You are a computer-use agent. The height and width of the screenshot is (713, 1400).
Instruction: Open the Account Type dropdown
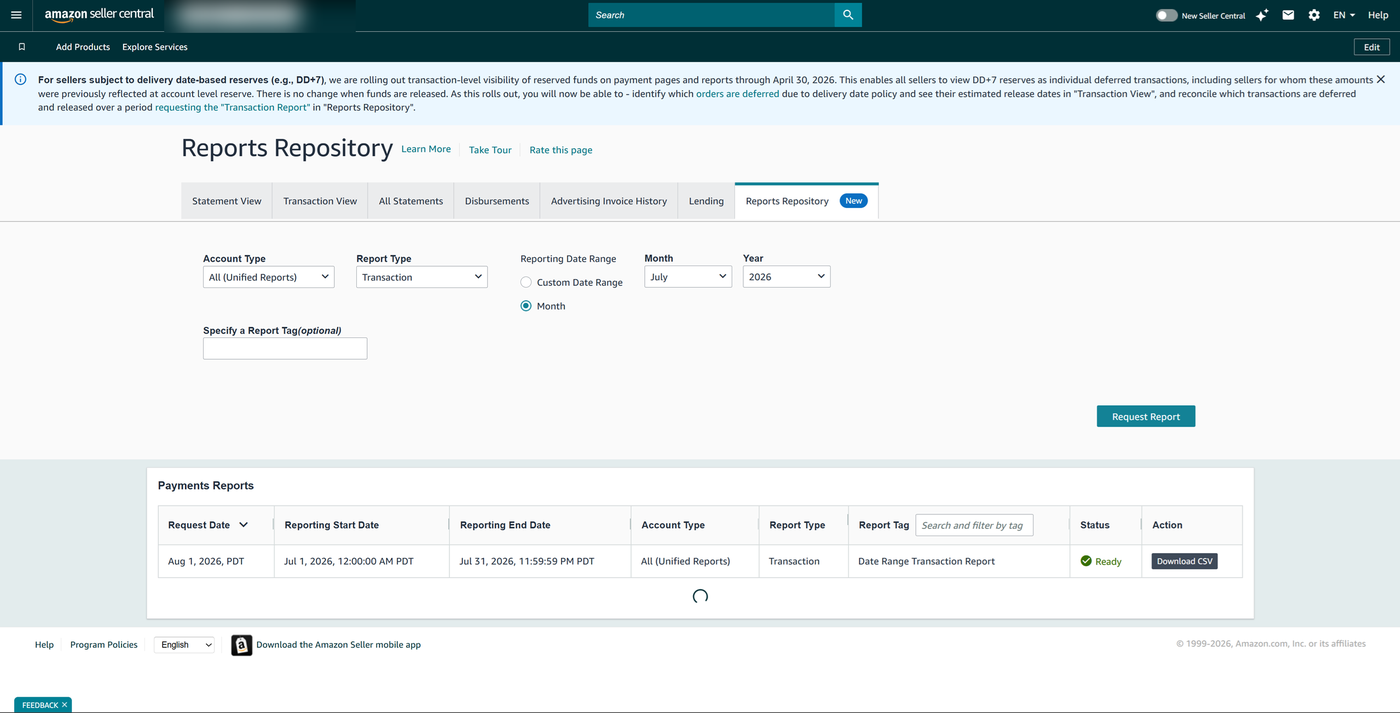point(268,277)
